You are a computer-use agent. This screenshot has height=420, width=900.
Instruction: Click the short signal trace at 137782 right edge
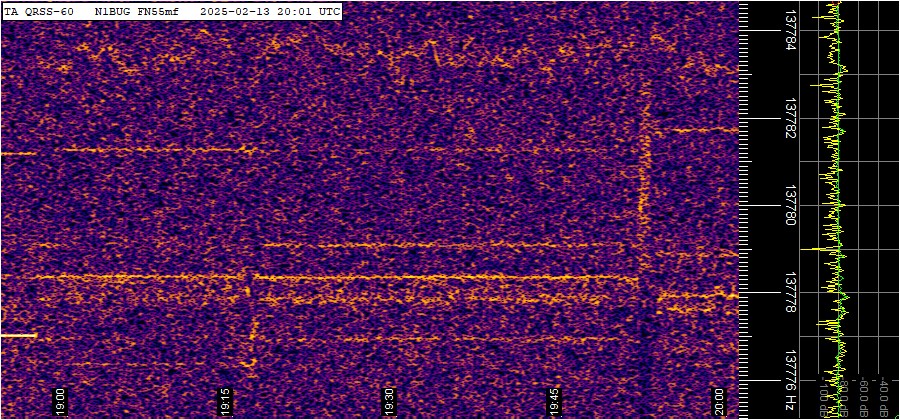(705, 130)
